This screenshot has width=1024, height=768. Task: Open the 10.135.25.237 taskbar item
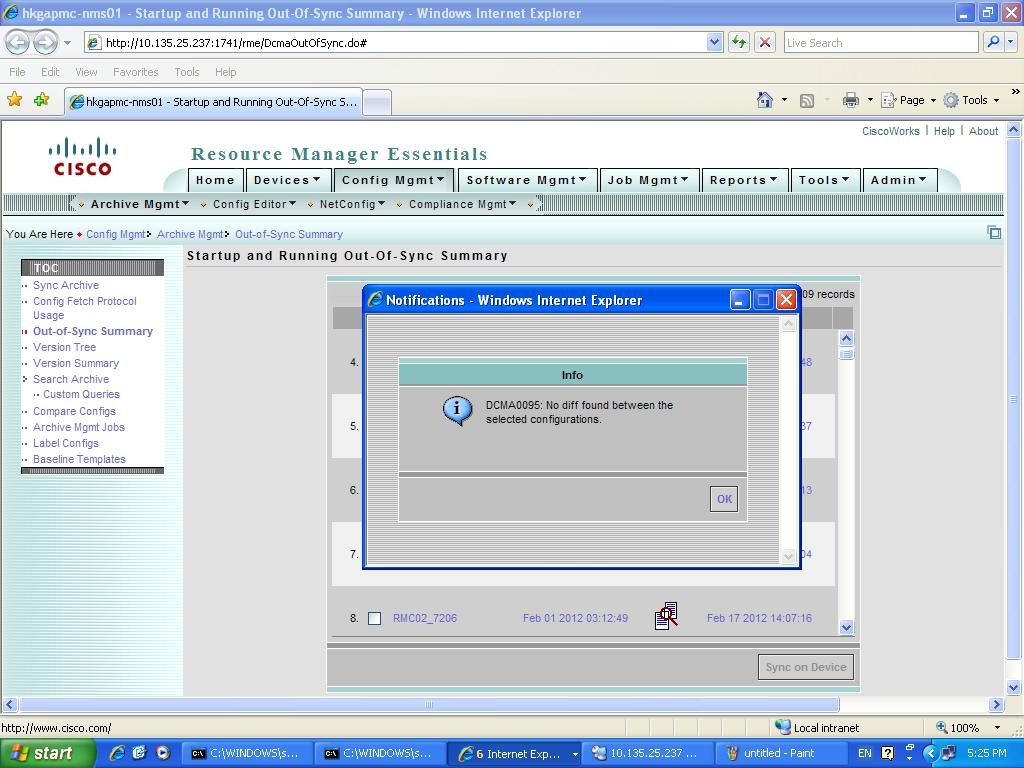(646, 753)
